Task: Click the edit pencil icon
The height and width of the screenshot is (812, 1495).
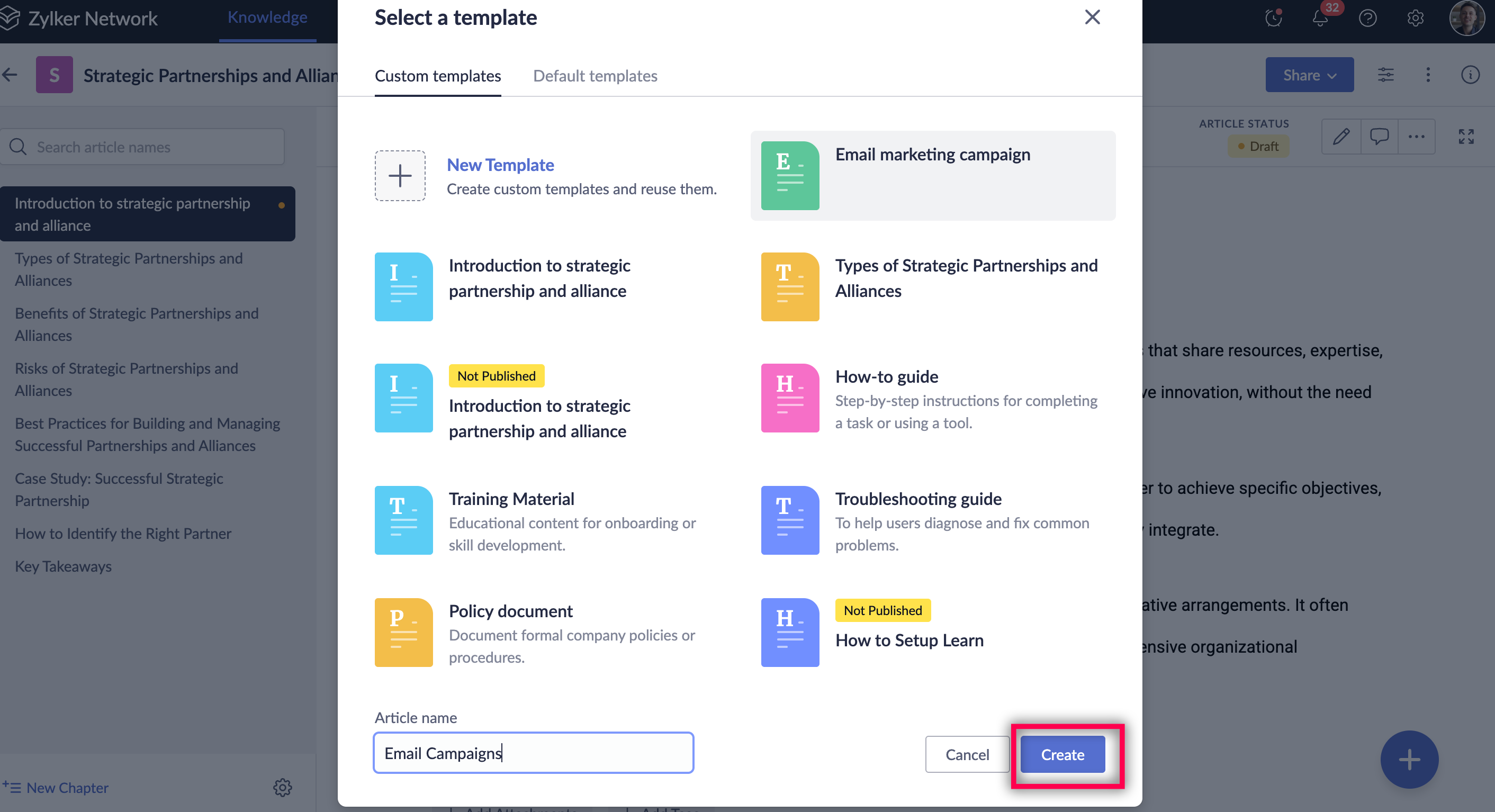Action: click(1340, 137)
